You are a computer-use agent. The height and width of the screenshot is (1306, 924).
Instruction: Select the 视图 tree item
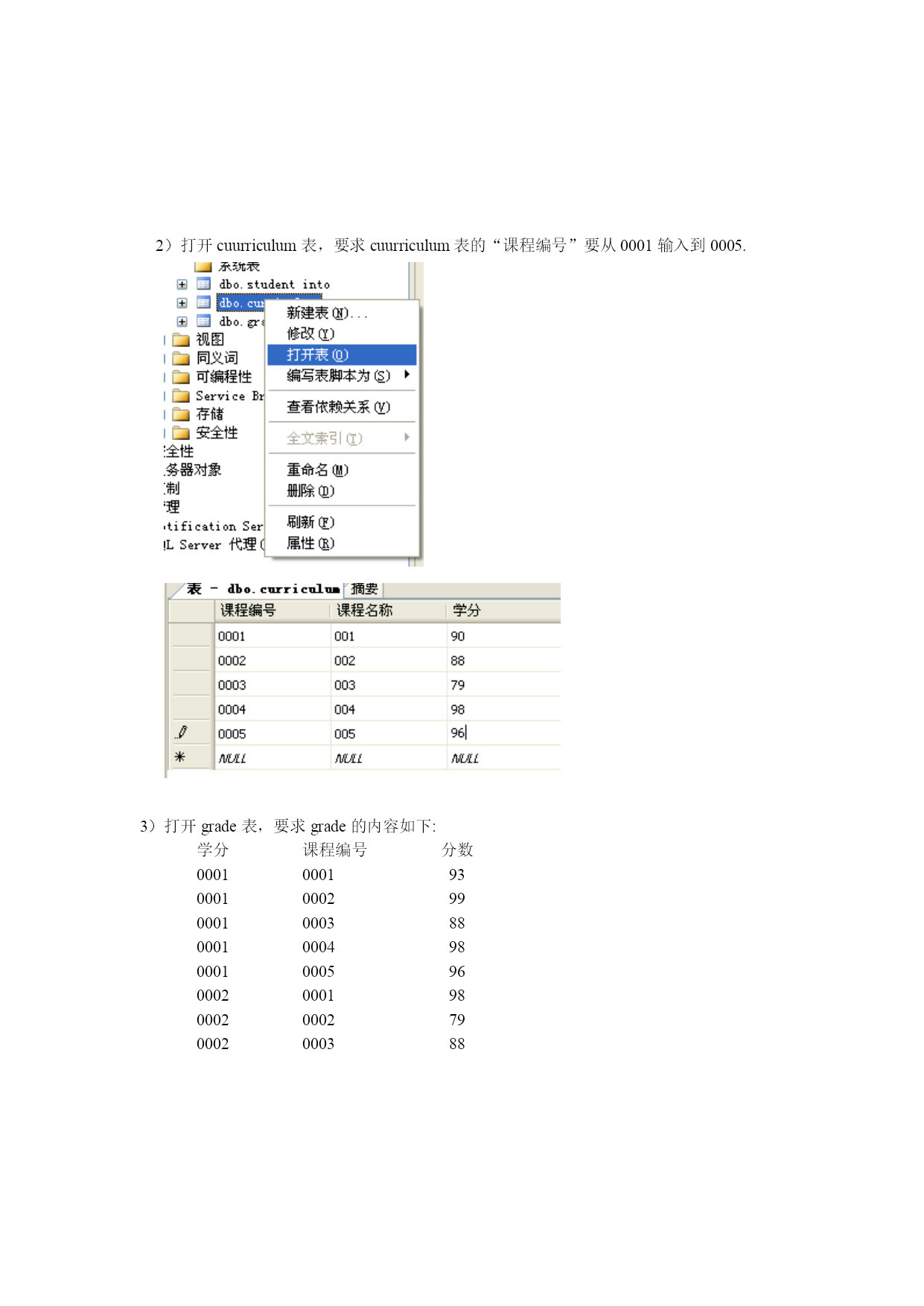tap(209, 340)
